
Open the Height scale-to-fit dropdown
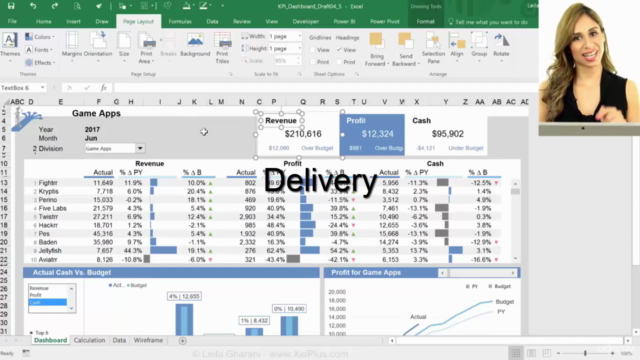pyautogui.click(x=300, y=49)
